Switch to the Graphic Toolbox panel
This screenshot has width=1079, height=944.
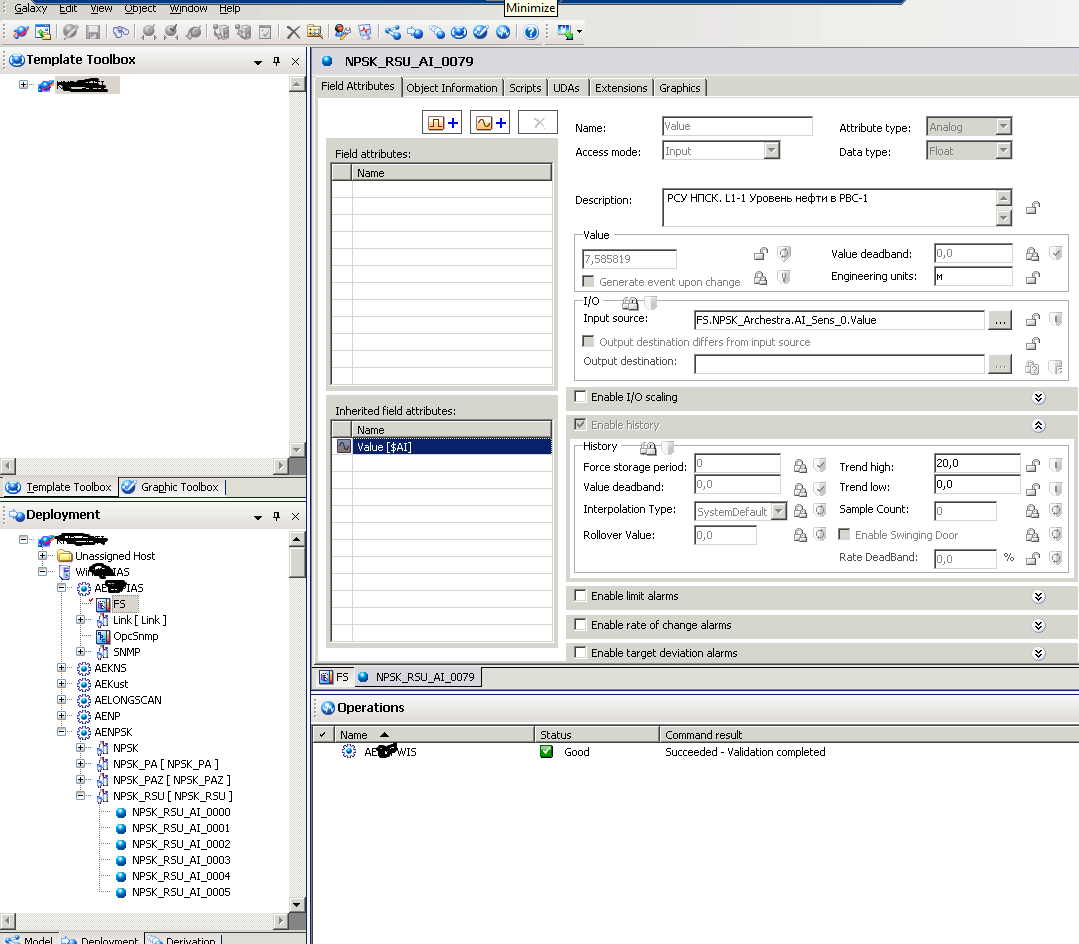171,487
